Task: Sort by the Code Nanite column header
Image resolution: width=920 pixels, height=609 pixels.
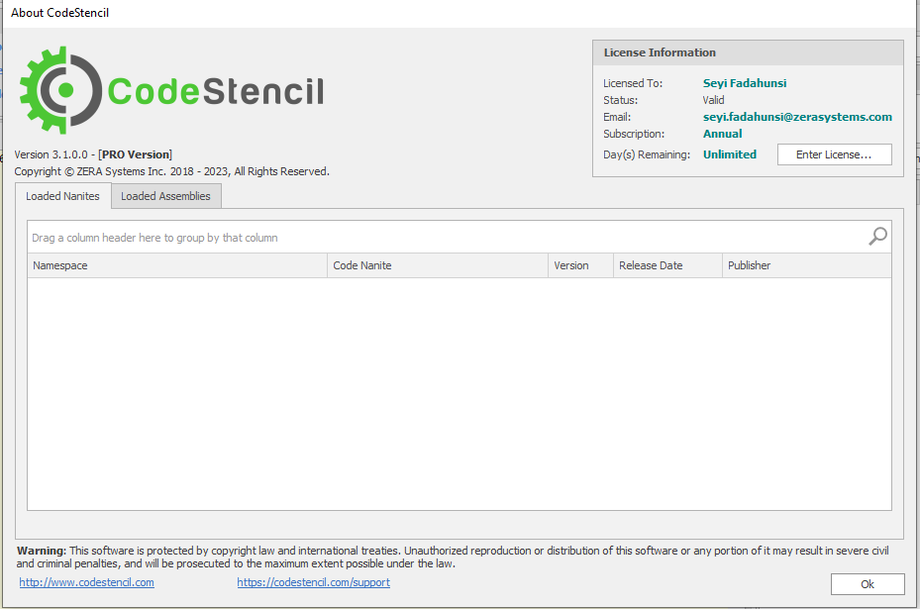Action: (438, 265)
